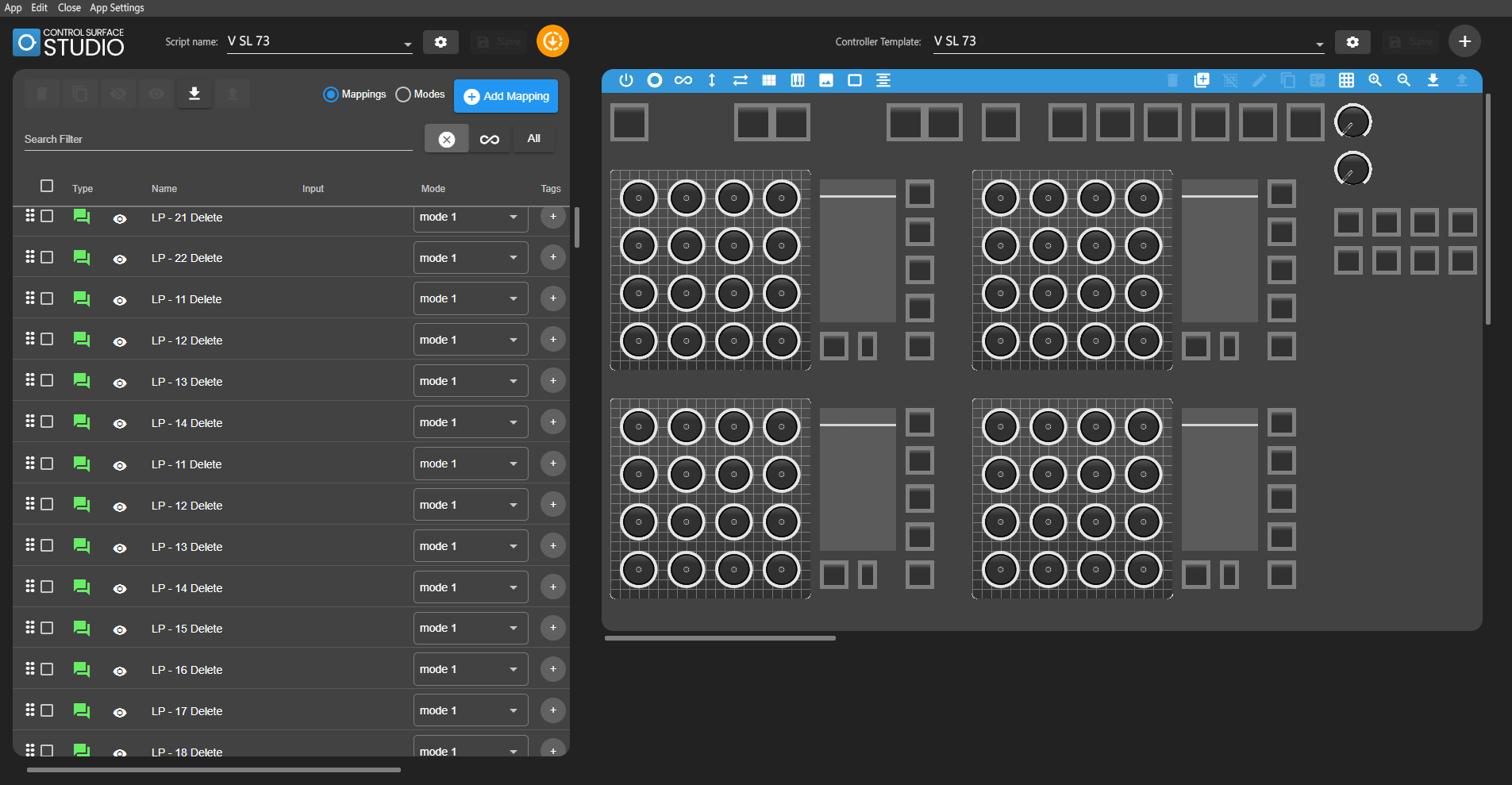
Task: Click the orange circular download icon
Action: coord(552,41)
